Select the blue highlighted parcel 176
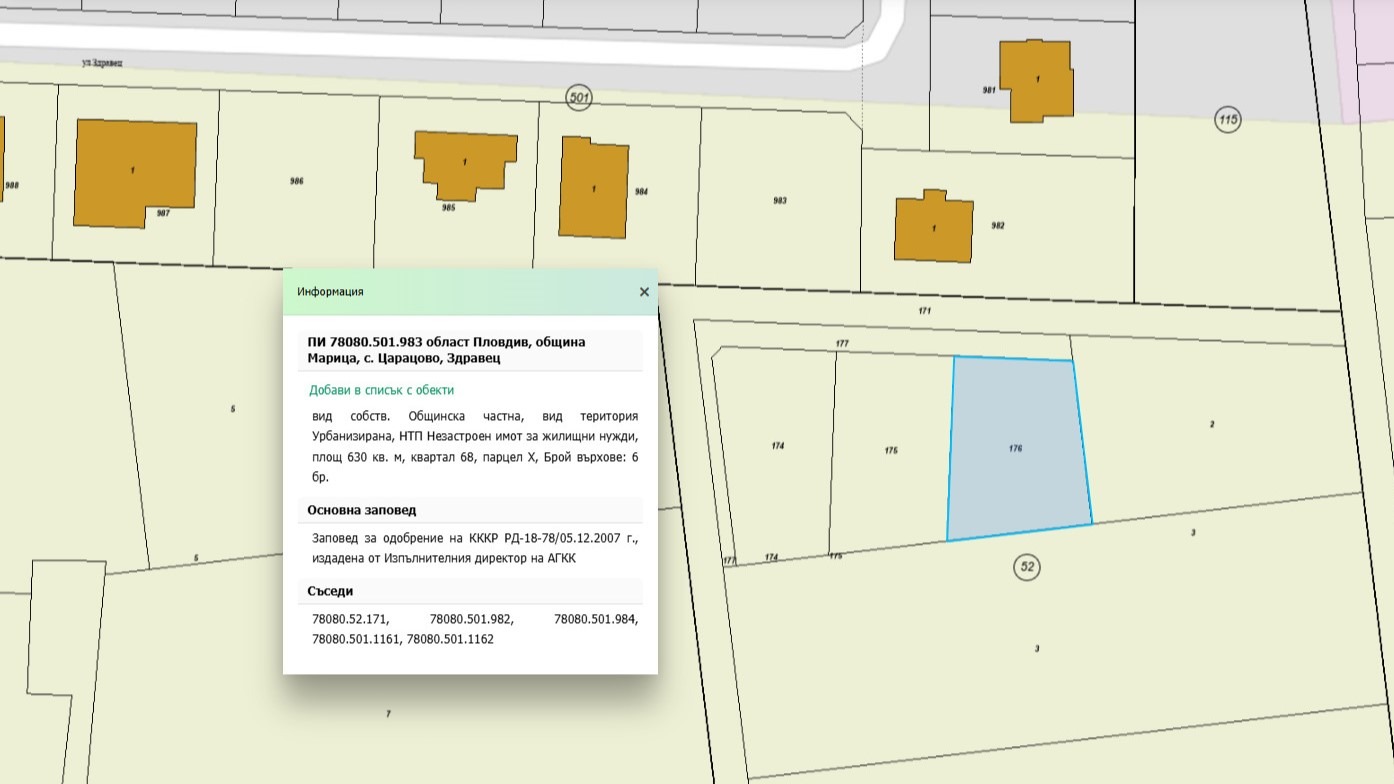 tap(1017, 450)
